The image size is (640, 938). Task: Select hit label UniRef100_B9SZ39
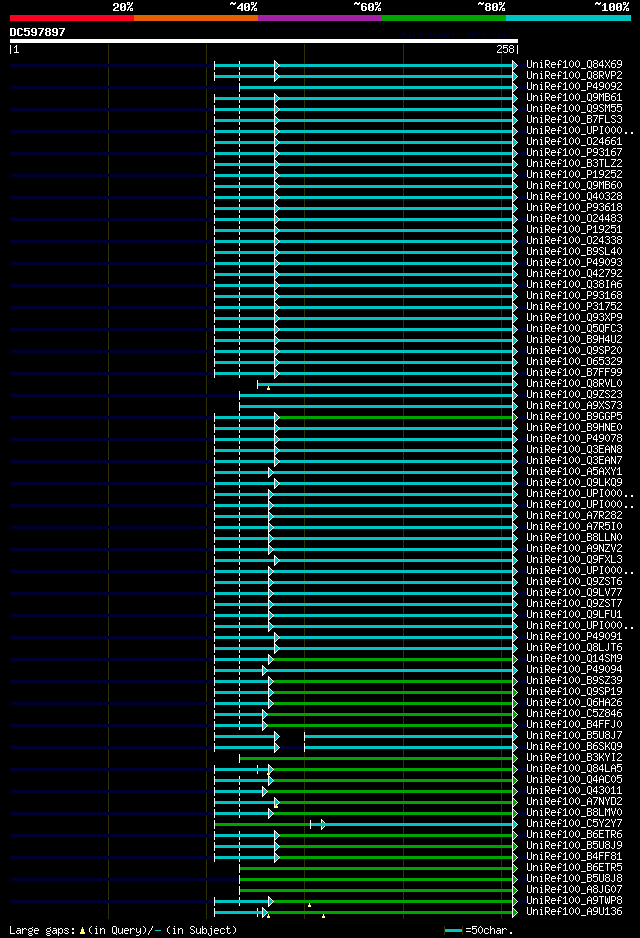574,680
